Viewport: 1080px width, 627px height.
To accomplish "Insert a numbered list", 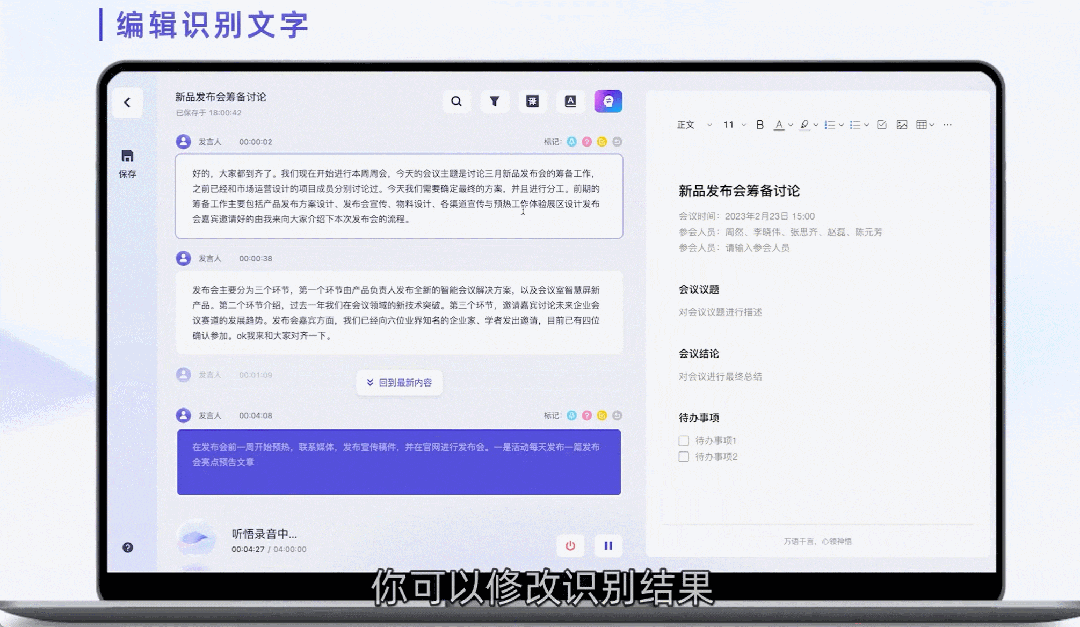I will (830, 125).
